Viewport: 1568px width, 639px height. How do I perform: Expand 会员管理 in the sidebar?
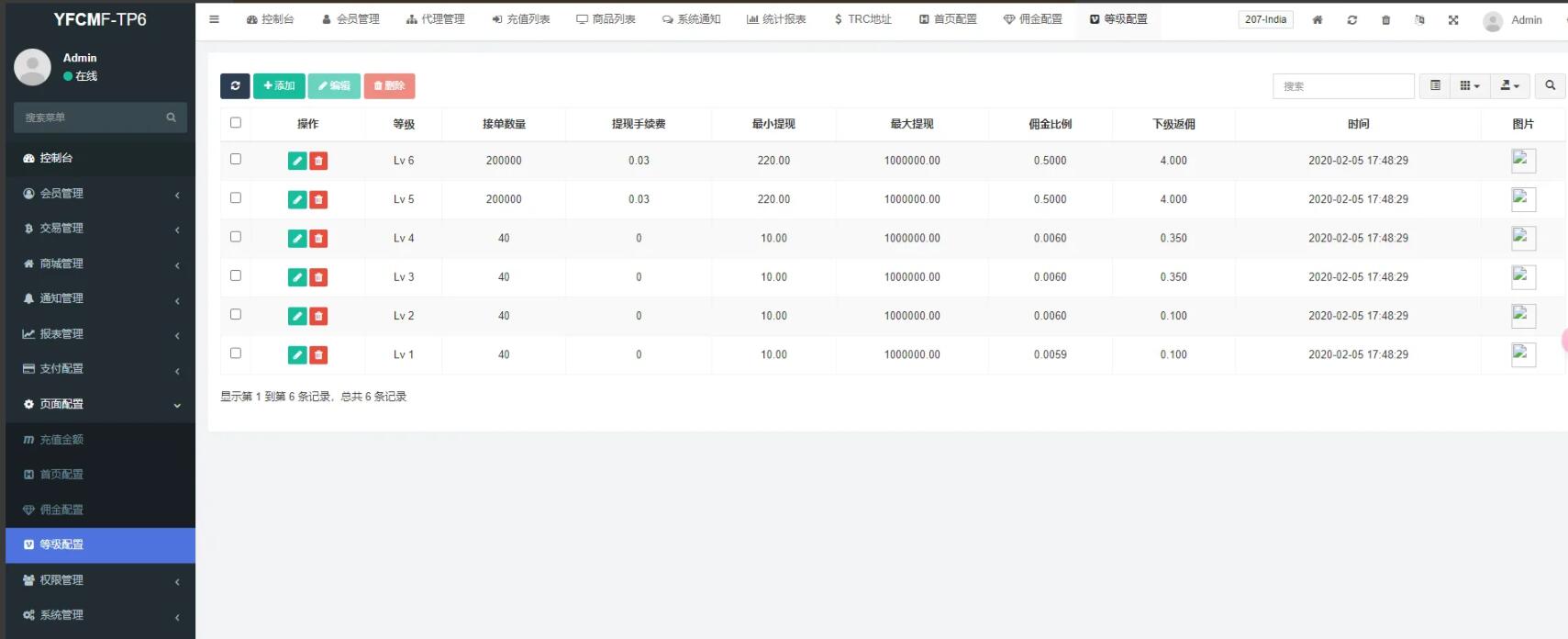[x=100, y=194]
